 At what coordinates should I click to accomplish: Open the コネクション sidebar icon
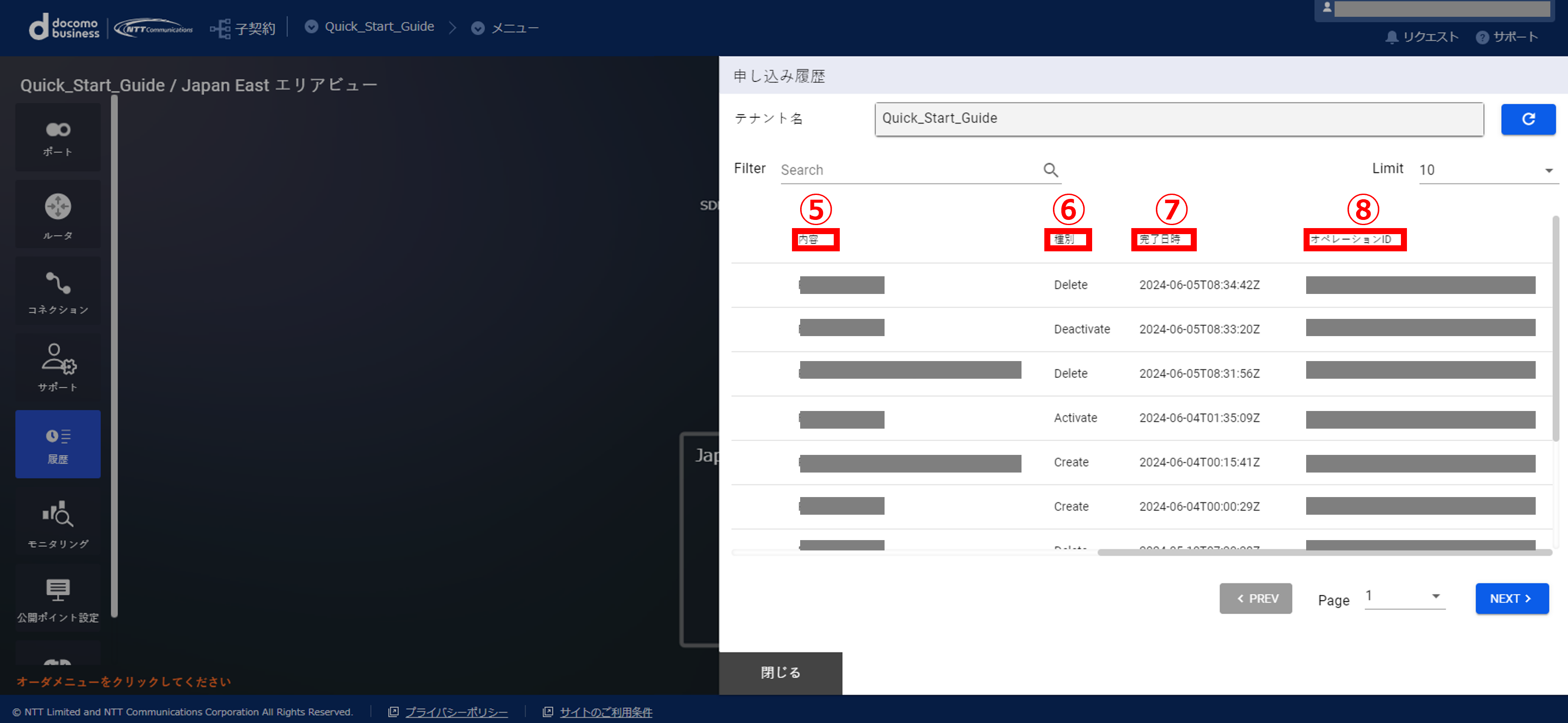58,290
